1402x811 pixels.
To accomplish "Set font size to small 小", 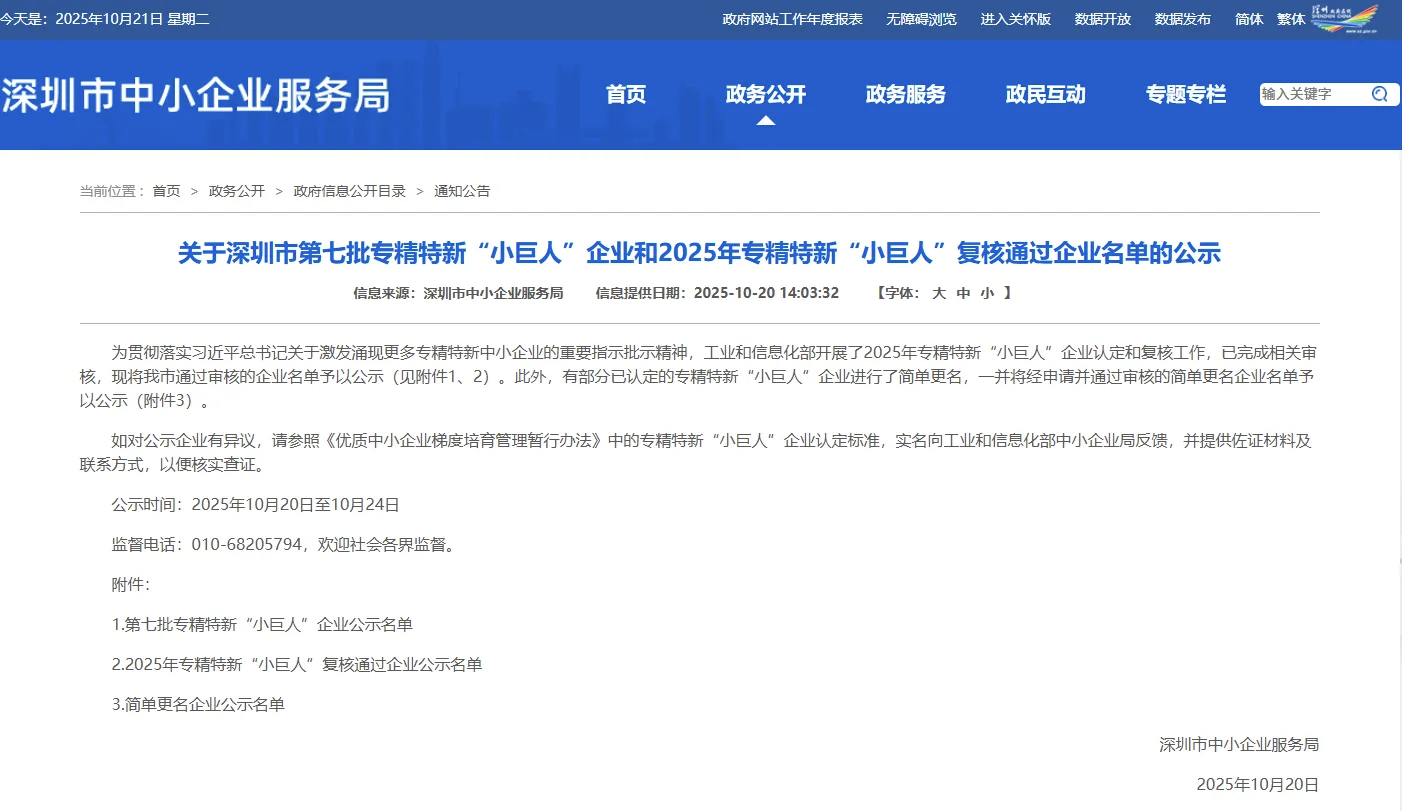I will pos(987,293).
